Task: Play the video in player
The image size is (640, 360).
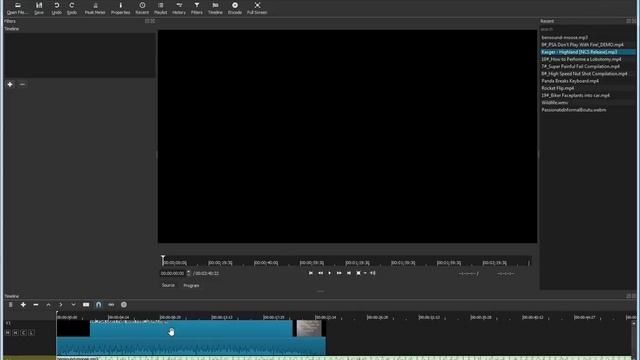Action: click(330, 273)
